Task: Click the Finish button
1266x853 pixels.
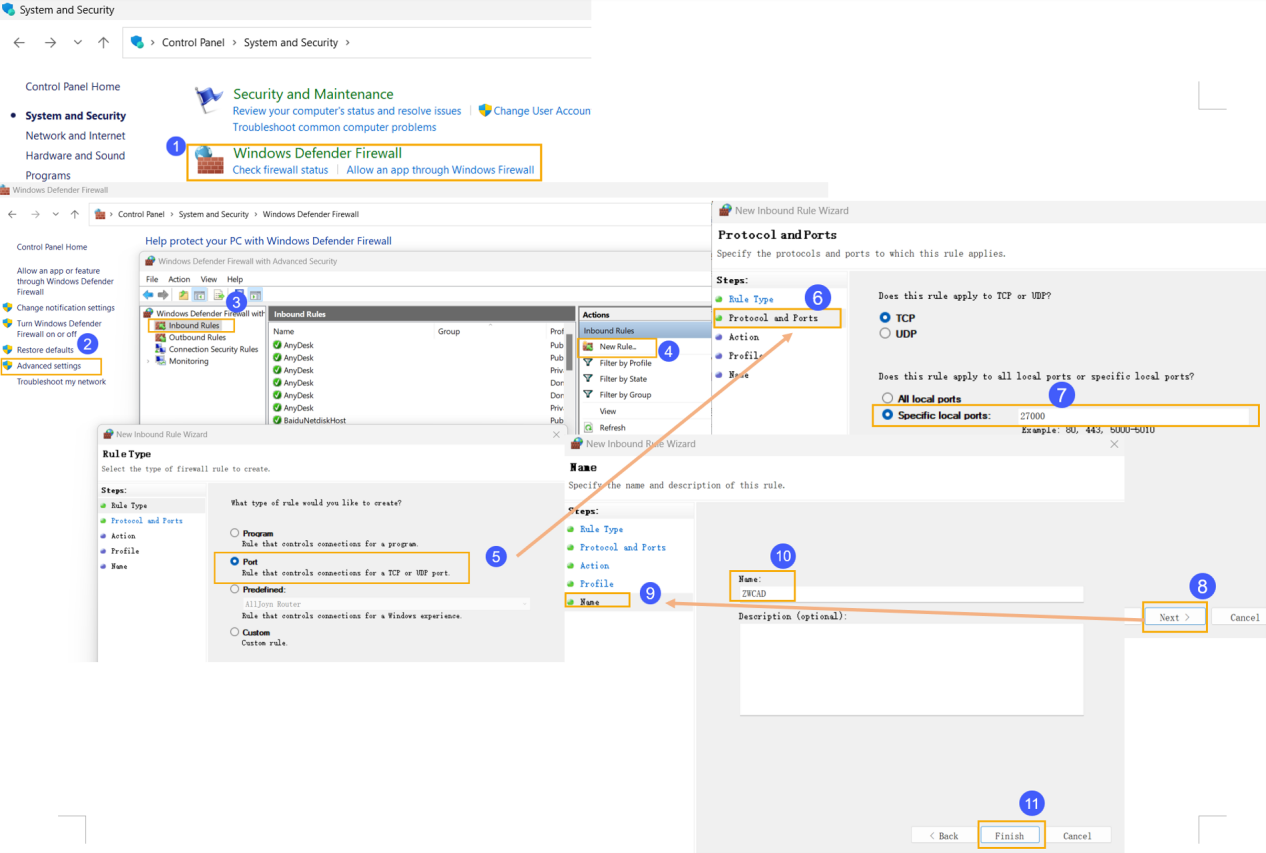Action: point(1009,835)
